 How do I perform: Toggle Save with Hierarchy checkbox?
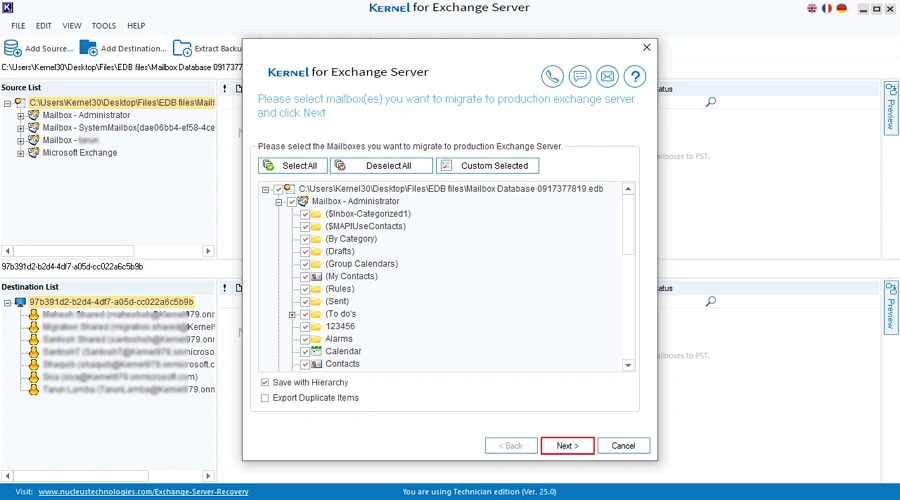click(265, 382)
